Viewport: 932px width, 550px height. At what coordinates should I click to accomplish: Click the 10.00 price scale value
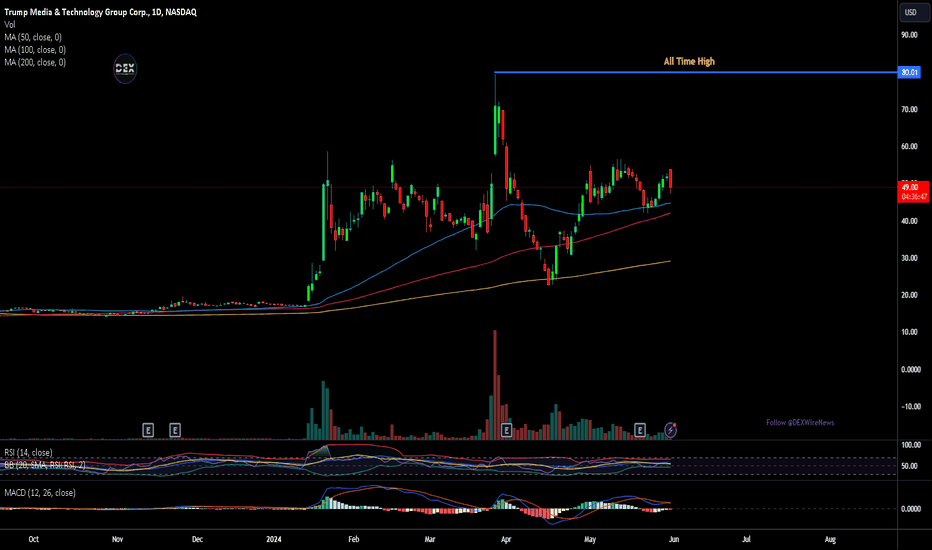click(x=909, y=332)
